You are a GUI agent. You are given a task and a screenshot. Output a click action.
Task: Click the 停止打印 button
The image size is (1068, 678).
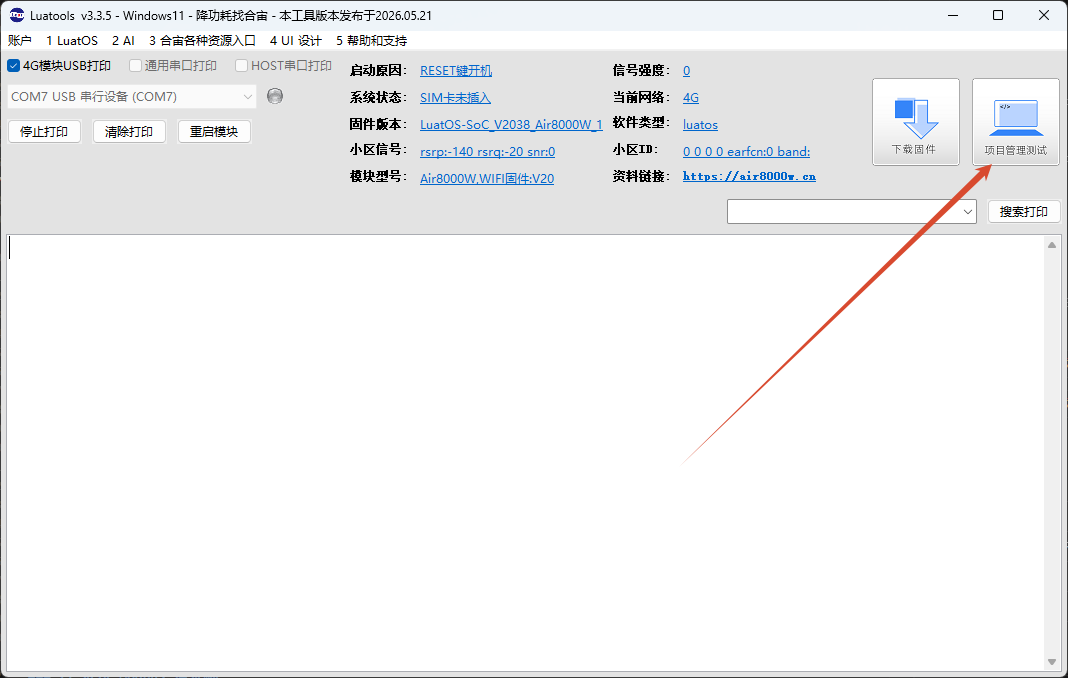pos(44,132)
